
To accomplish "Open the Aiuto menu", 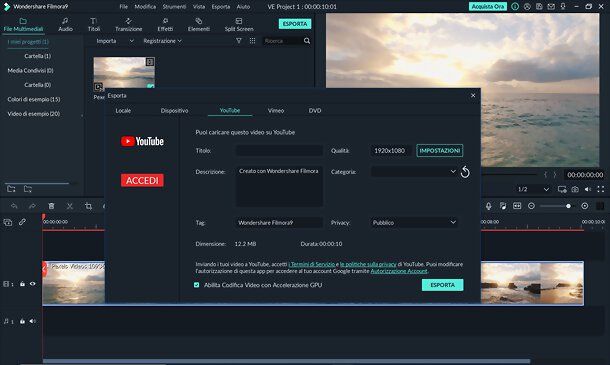I will click(x=243, y=7).
